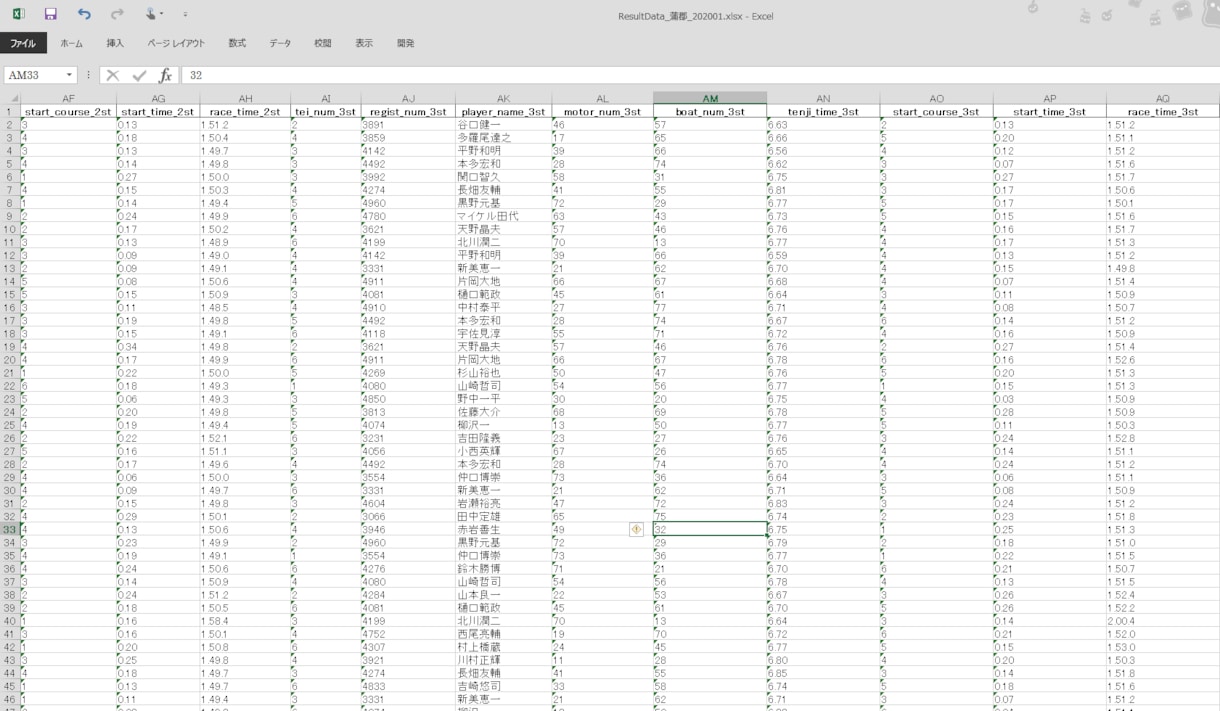Select column AK header
The image size is (1220, 711).
tap(504, 98)
